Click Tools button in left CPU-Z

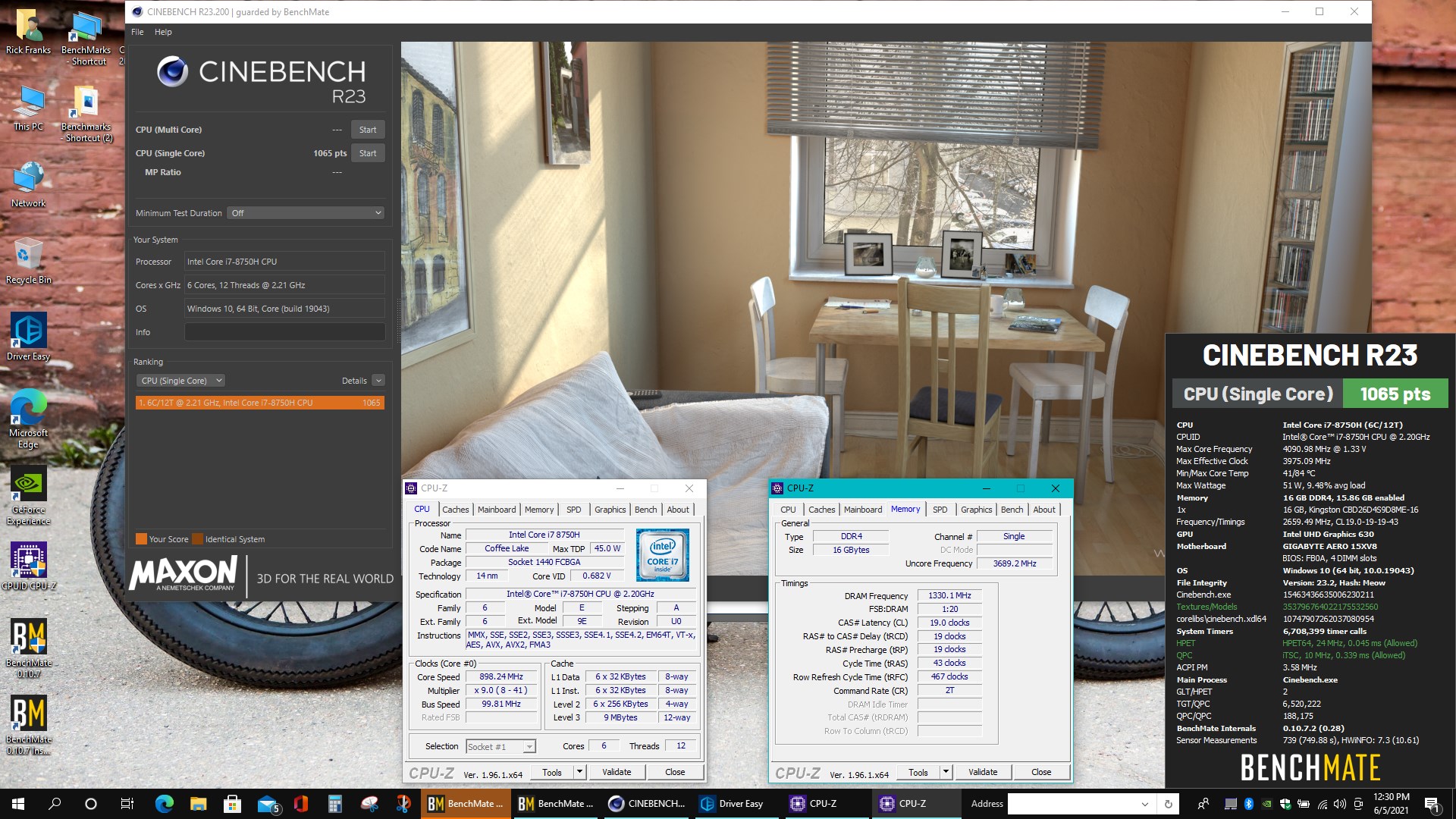tap(552, 772)
